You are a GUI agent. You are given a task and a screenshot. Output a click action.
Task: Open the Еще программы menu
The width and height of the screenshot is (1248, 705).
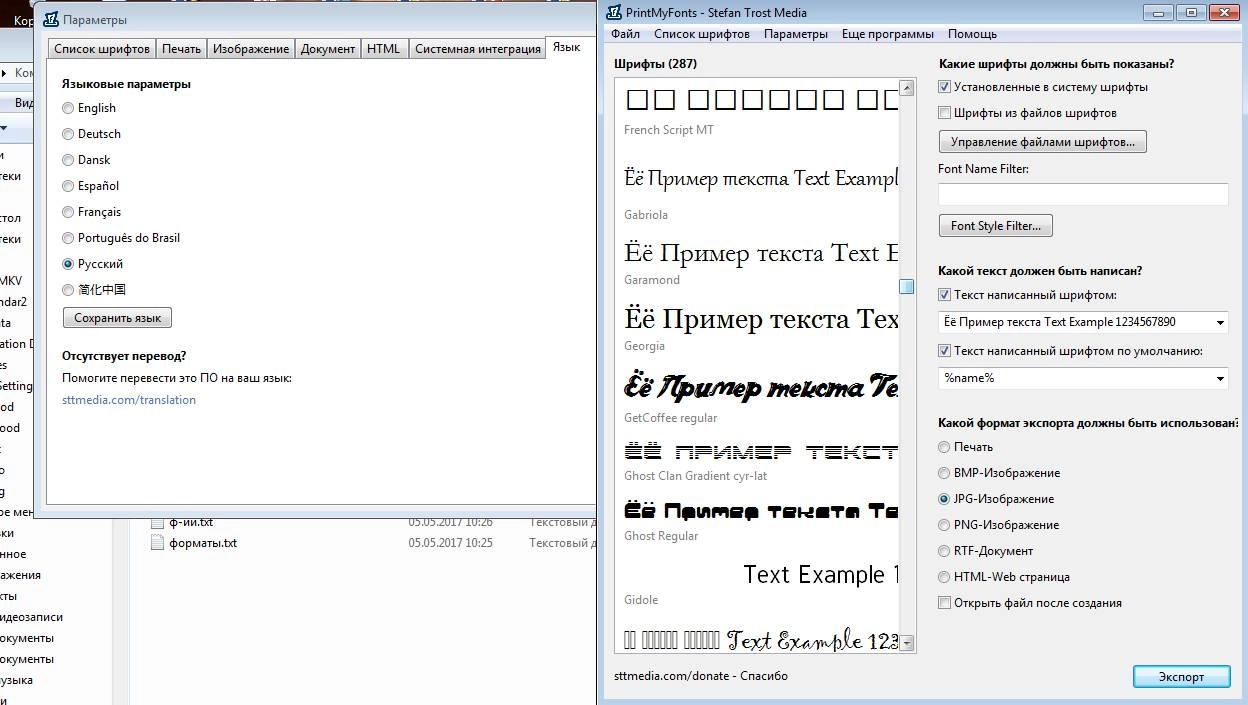888,34
